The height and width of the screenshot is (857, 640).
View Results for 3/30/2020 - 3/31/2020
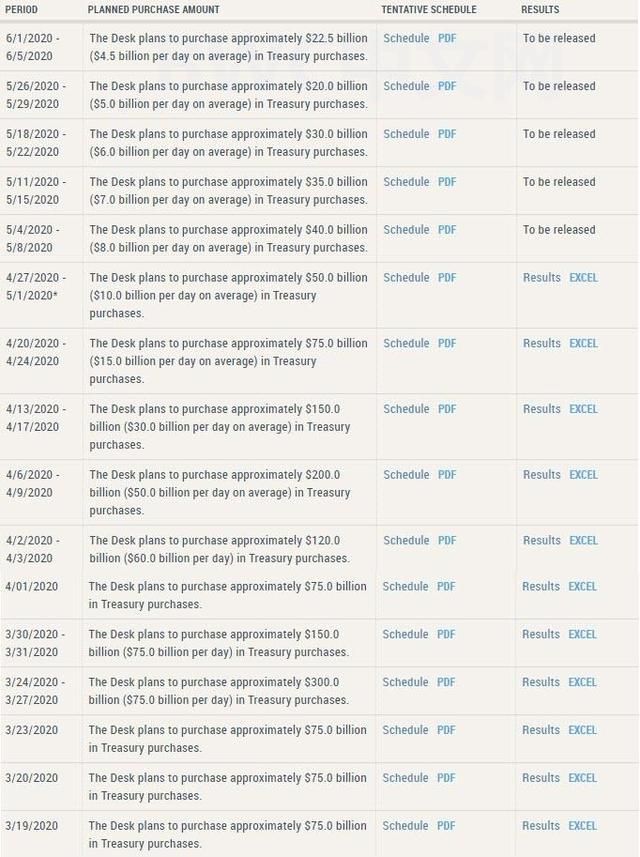point(541,634)
